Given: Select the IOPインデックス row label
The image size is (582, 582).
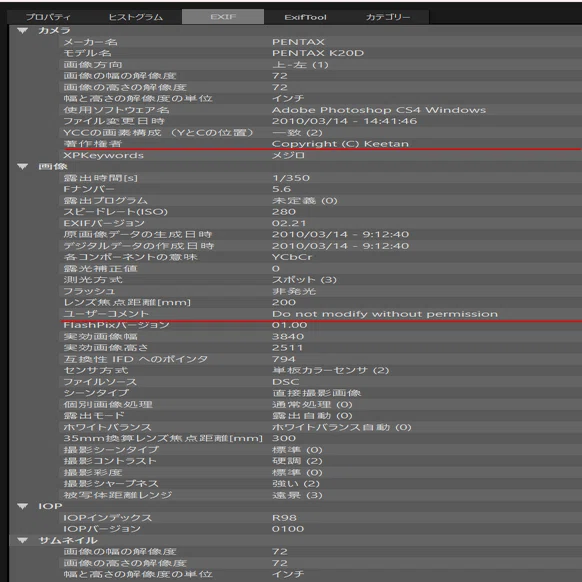Looking at the screenshot, I should [108, 517].
